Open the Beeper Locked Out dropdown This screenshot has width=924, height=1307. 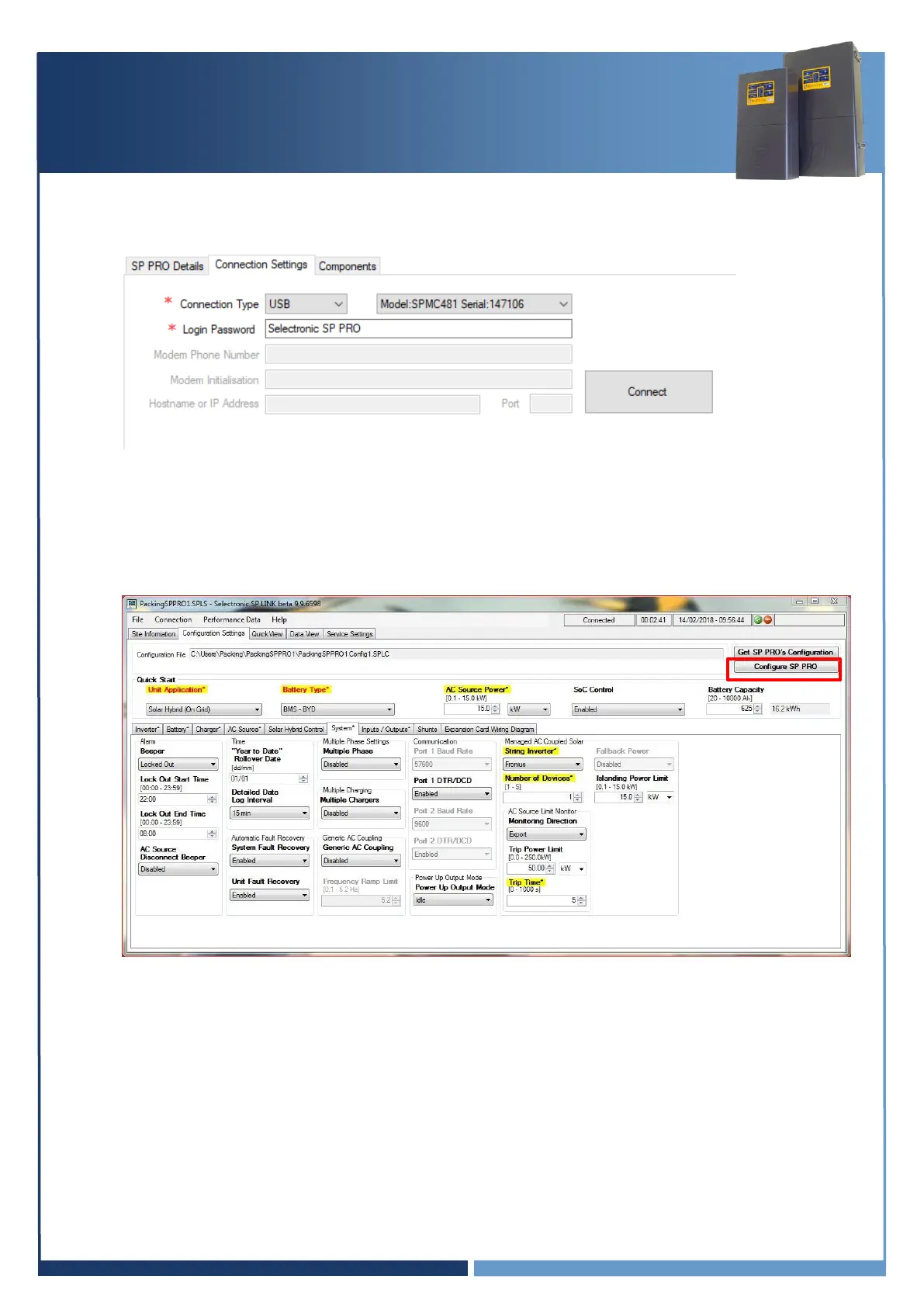coord(178,764)
